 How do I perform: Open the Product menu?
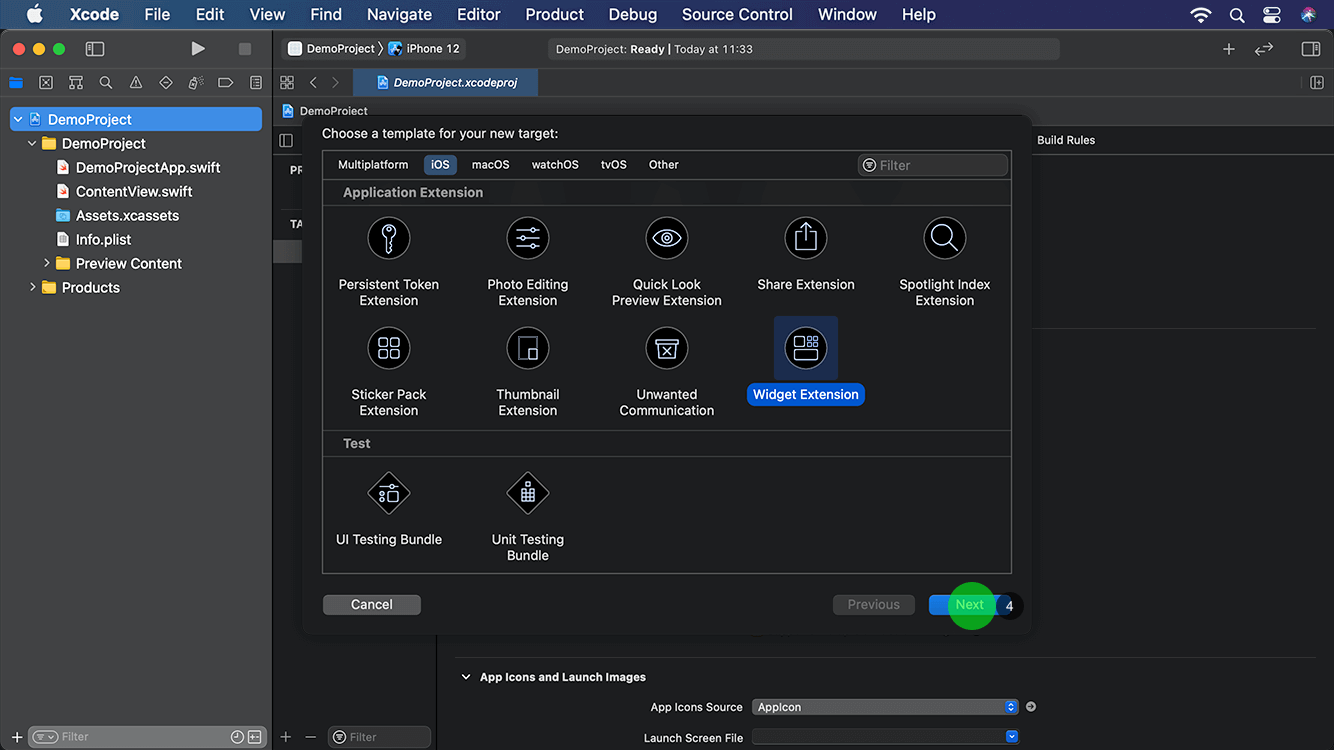coord(554,15)
